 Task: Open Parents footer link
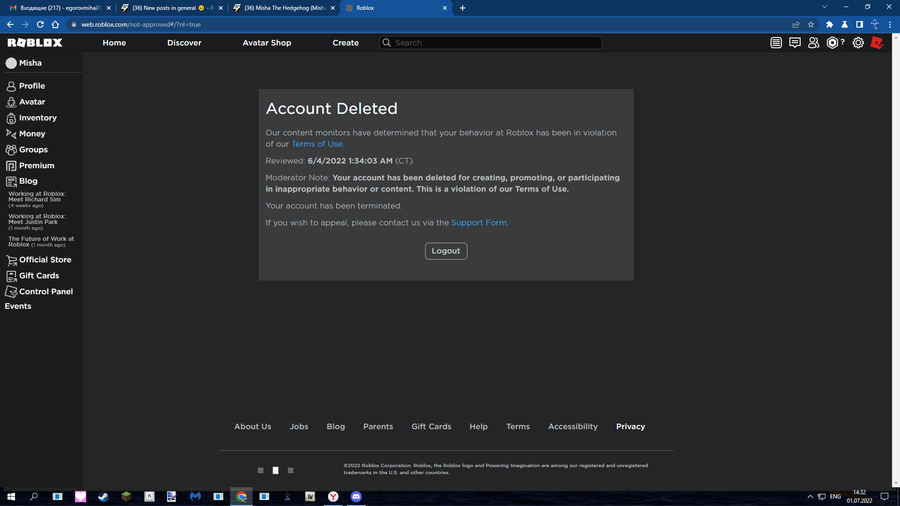tap(378, 426)
